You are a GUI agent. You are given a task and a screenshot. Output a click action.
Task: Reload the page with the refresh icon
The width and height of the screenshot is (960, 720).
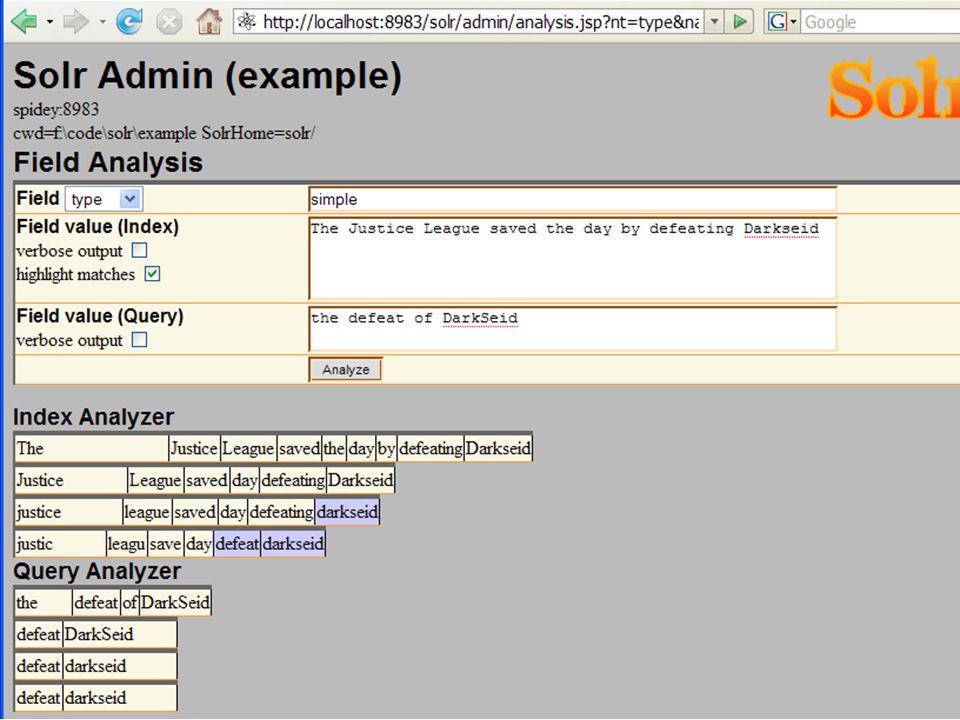(130, 22)
